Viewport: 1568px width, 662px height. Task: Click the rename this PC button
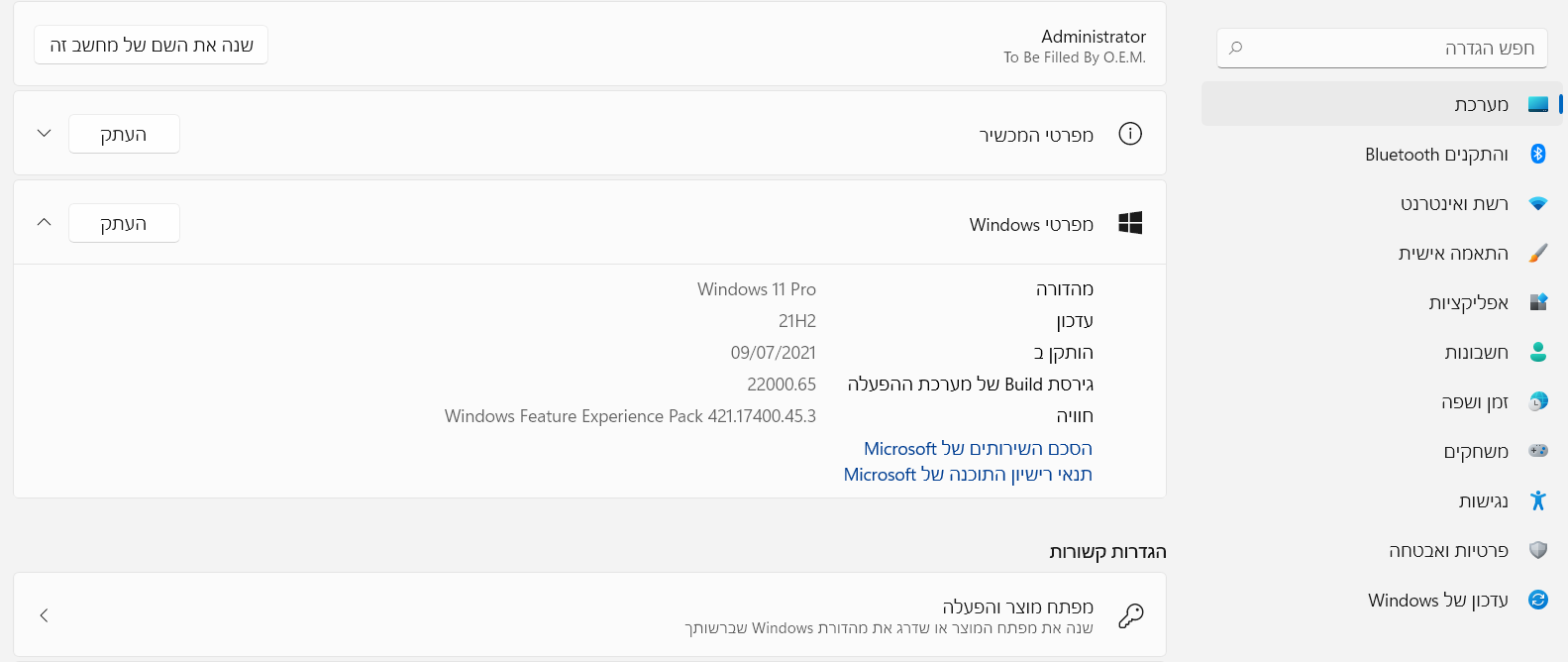pos(151,45)
